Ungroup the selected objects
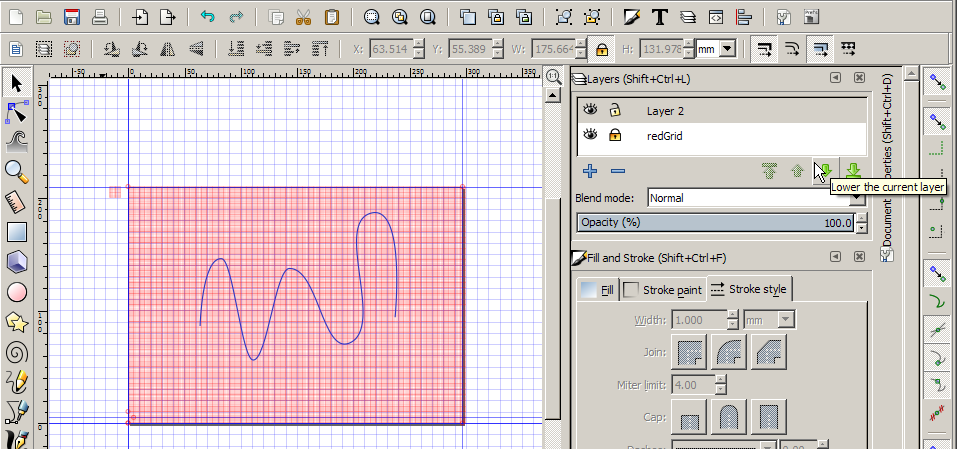957x449 pixels. [591, 16]
